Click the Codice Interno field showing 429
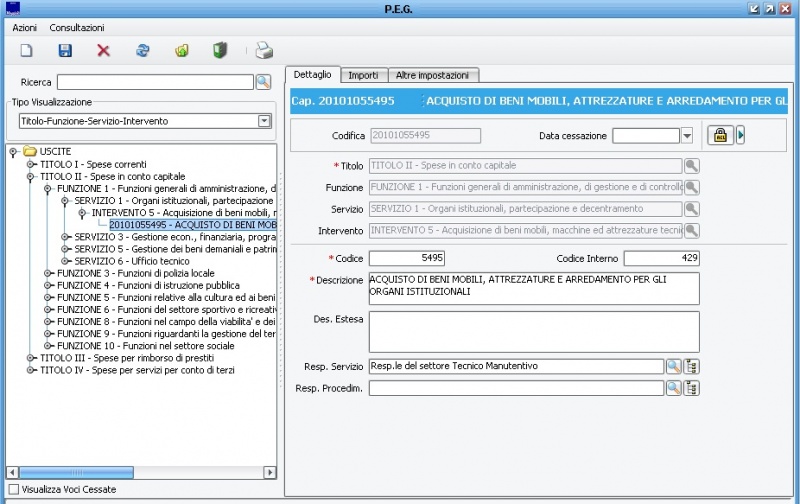 pyautogui.click(x=661, y=258)
